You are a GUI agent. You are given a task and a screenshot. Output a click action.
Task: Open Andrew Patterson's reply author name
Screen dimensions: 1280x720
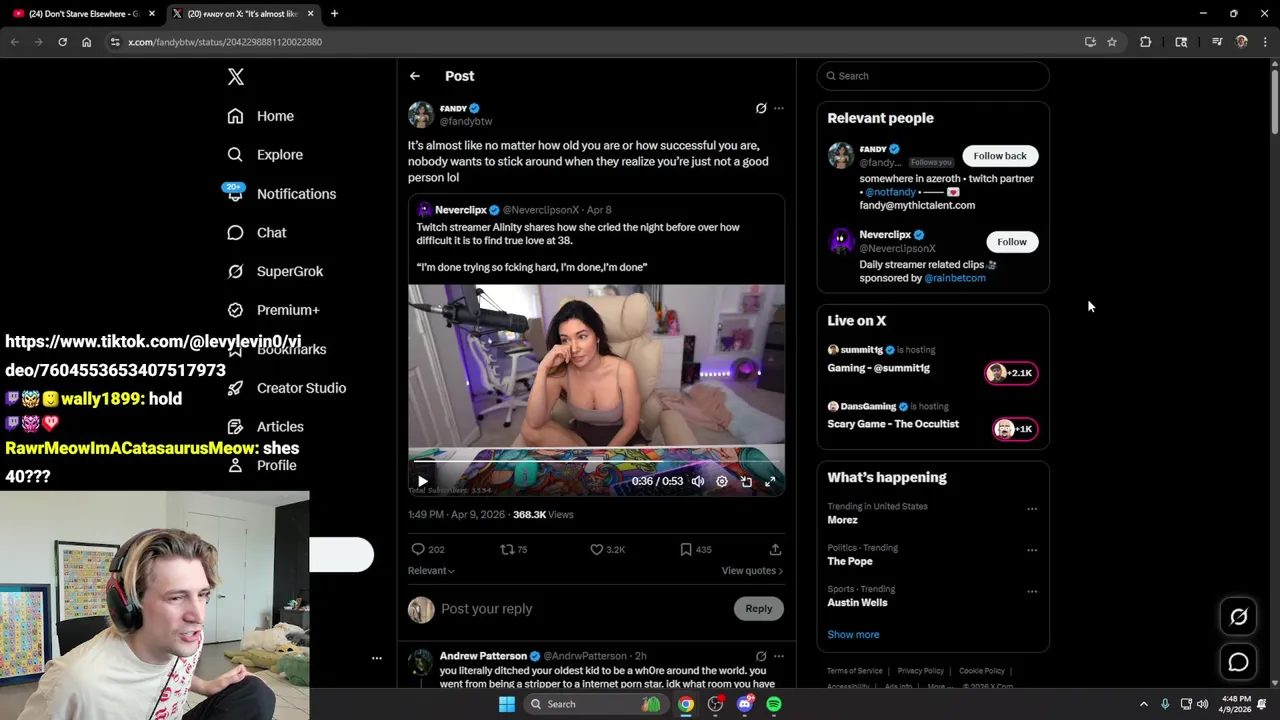[483, 656]
